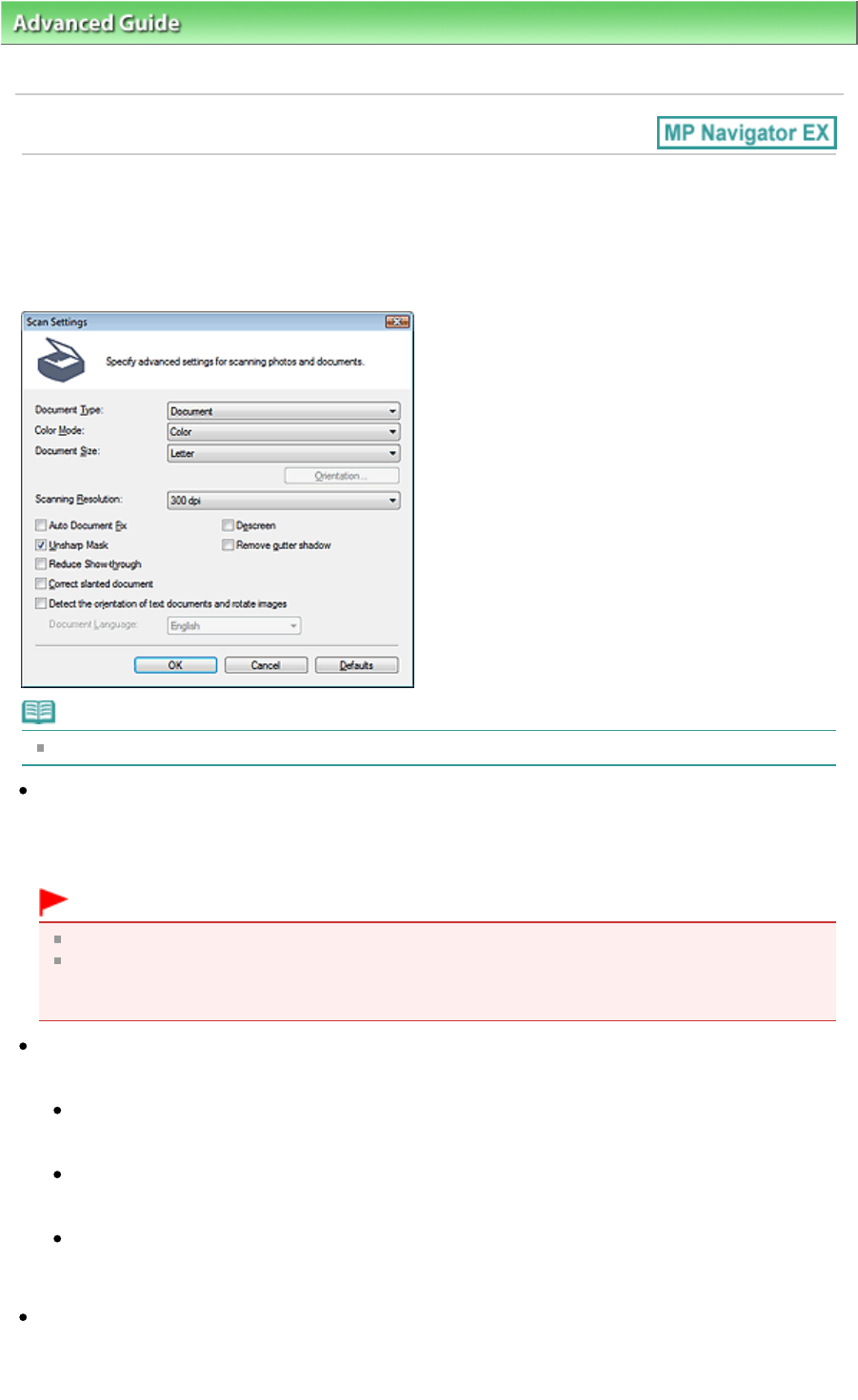Enable the Descreen checkbox
The width and height of the screenshot is (858, 1400).
(229, 525)
